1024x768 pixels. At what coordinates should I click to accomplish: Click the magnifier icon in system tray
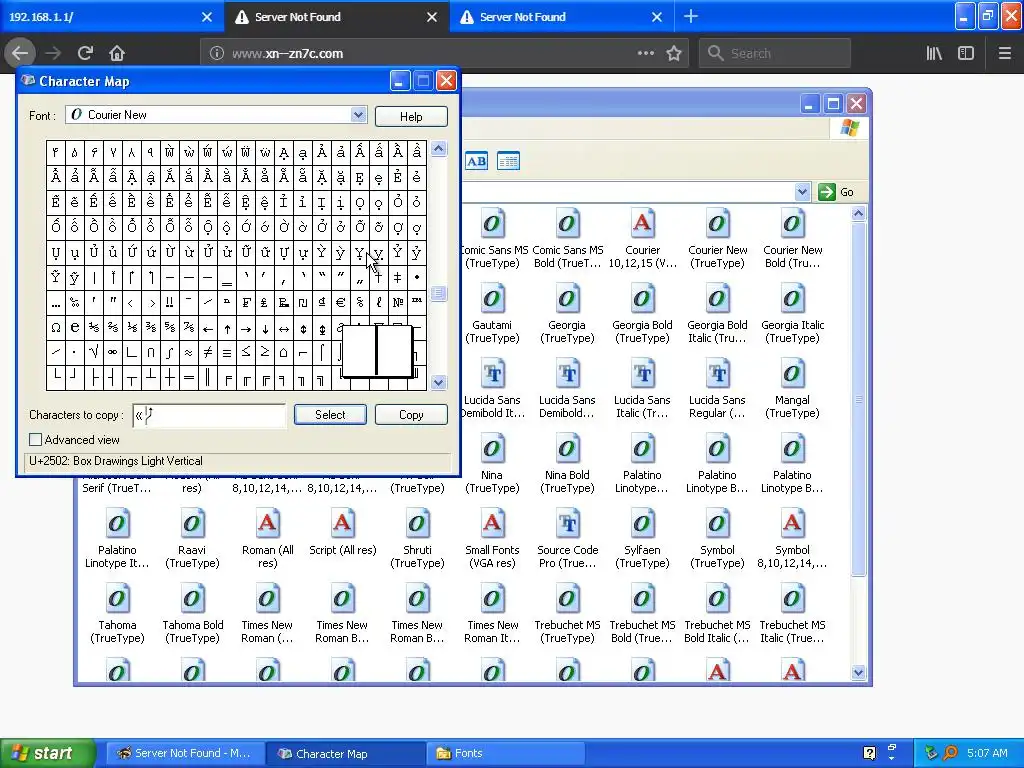(950, 753)
